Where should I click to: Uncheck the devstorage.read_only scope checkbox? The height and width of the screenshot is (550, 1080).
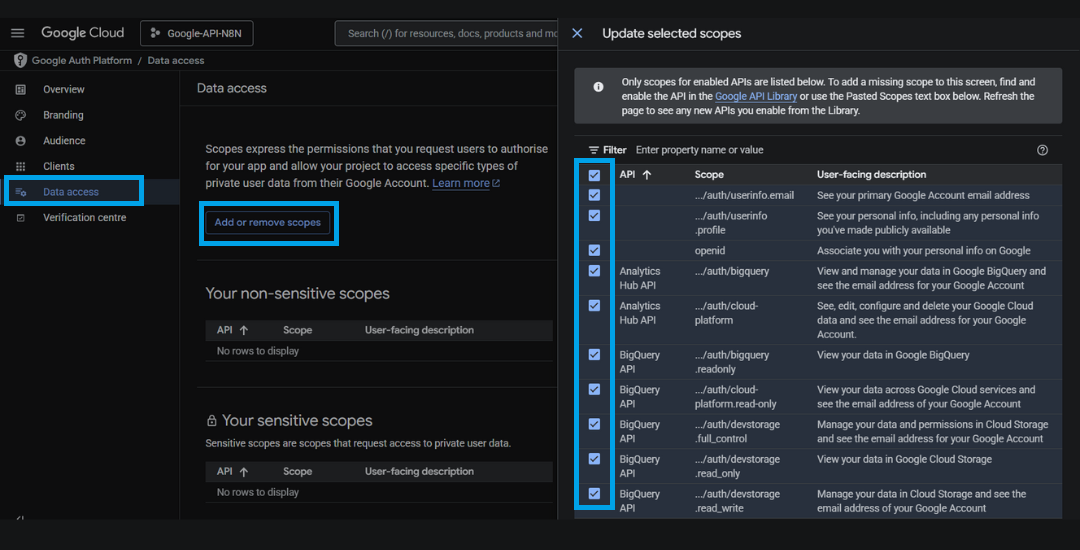(x=594, y=458)
